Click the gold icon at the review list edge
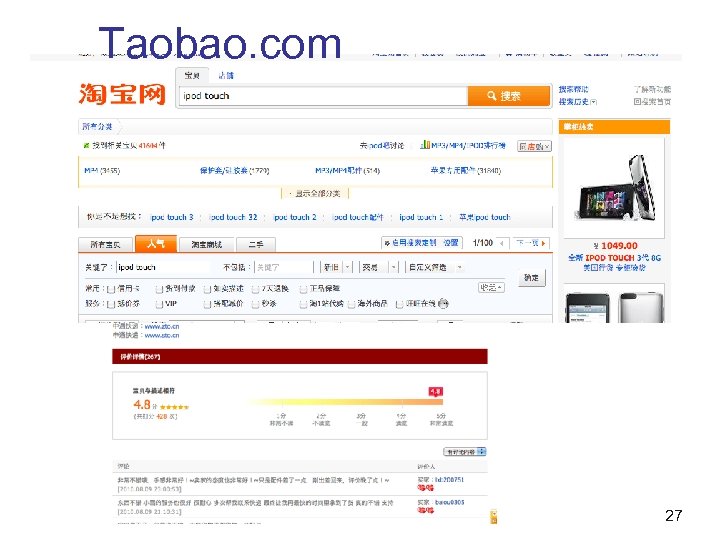The height and width of the screenshot is (540, 720). click(x=494, y=517)
